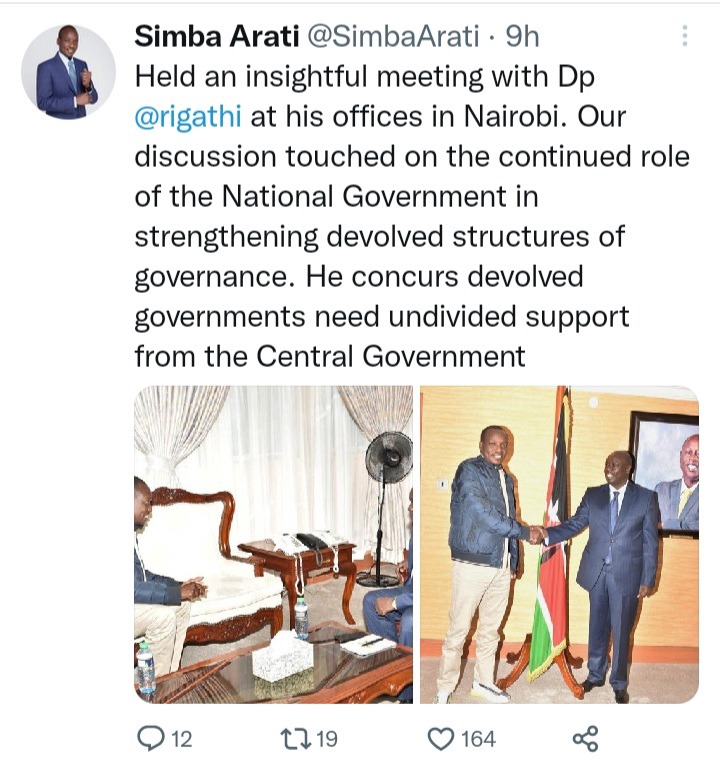Screen dimensions: 720x762
Task: Click the reply count 12
Action: (x=182, y=739)
